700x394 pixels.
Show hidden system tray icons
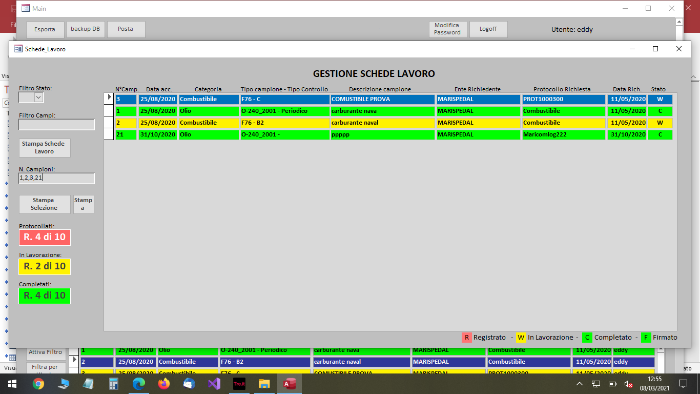click(x=579, y=384)
